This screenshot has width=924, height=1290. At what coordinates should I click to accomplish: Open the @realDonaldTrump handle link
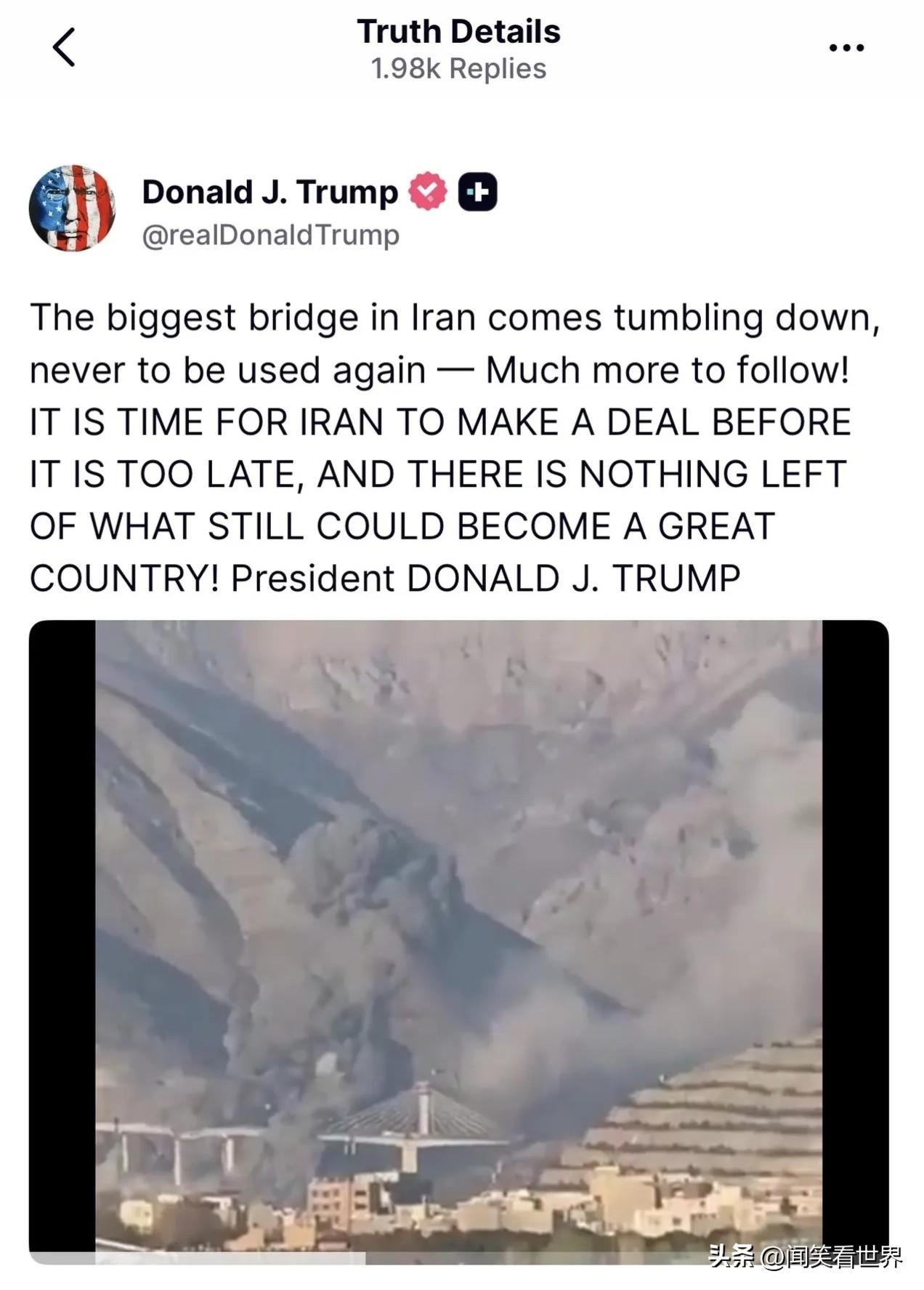tap(270, 235)
